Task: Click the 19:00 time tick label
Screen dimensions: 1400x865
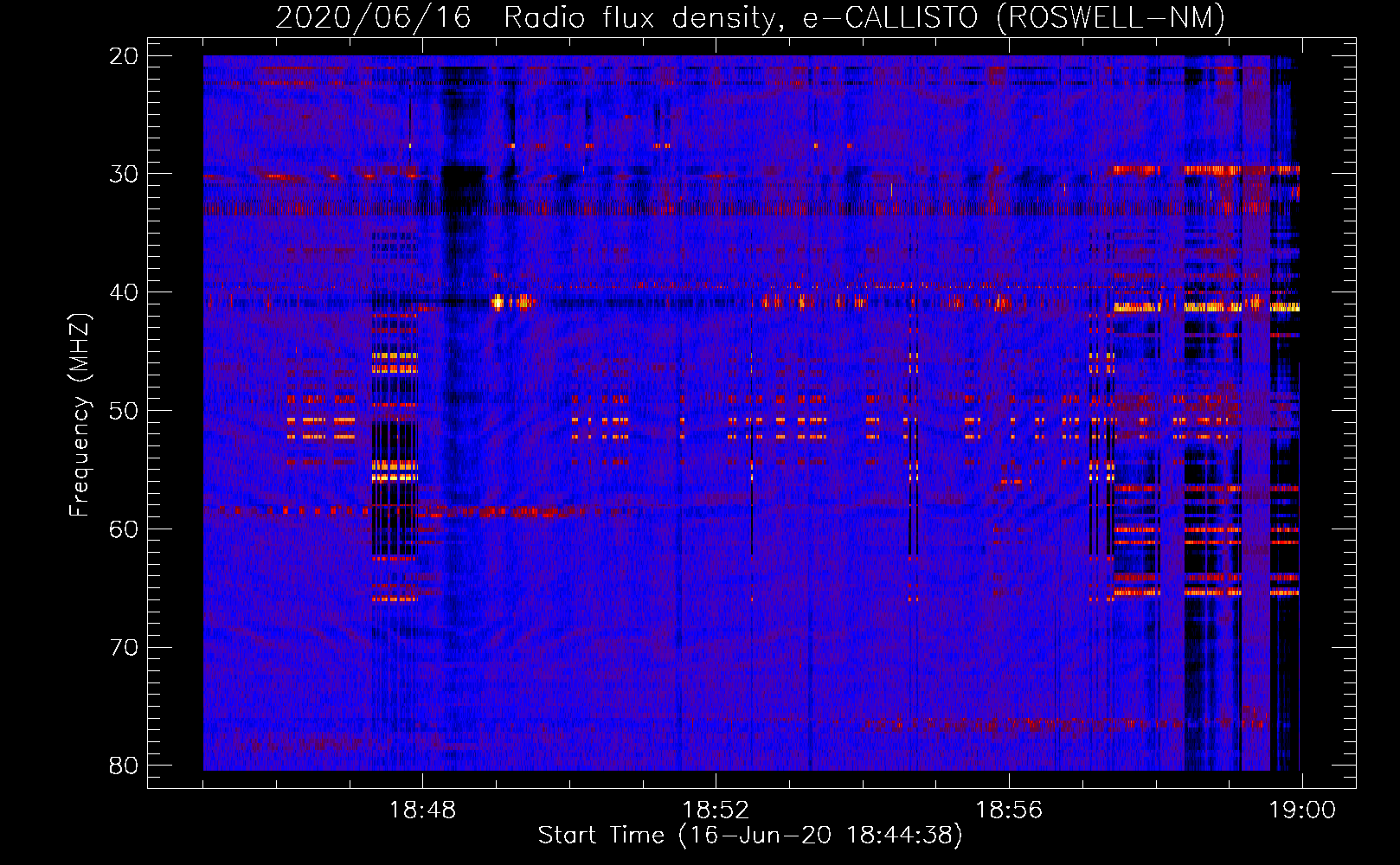Action: click(1302, 811)
